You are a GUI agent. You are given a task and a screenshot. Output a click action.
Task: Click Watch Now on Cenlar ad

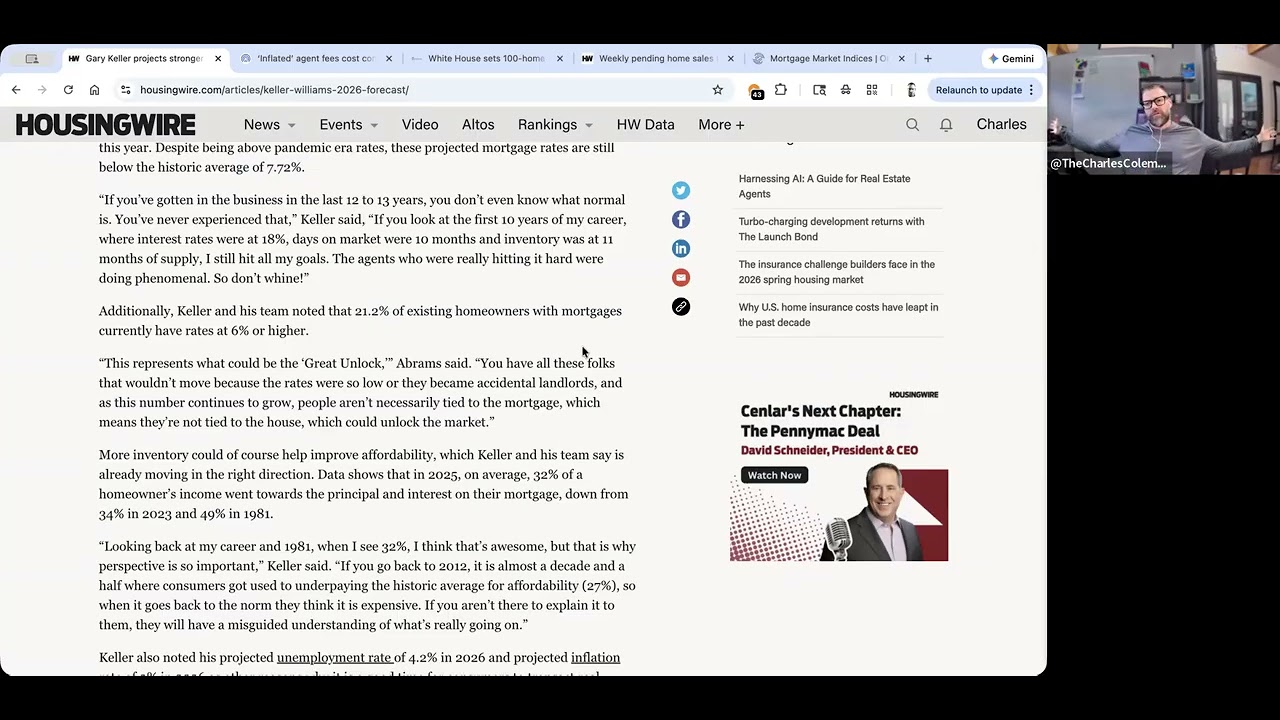(775, 475)
